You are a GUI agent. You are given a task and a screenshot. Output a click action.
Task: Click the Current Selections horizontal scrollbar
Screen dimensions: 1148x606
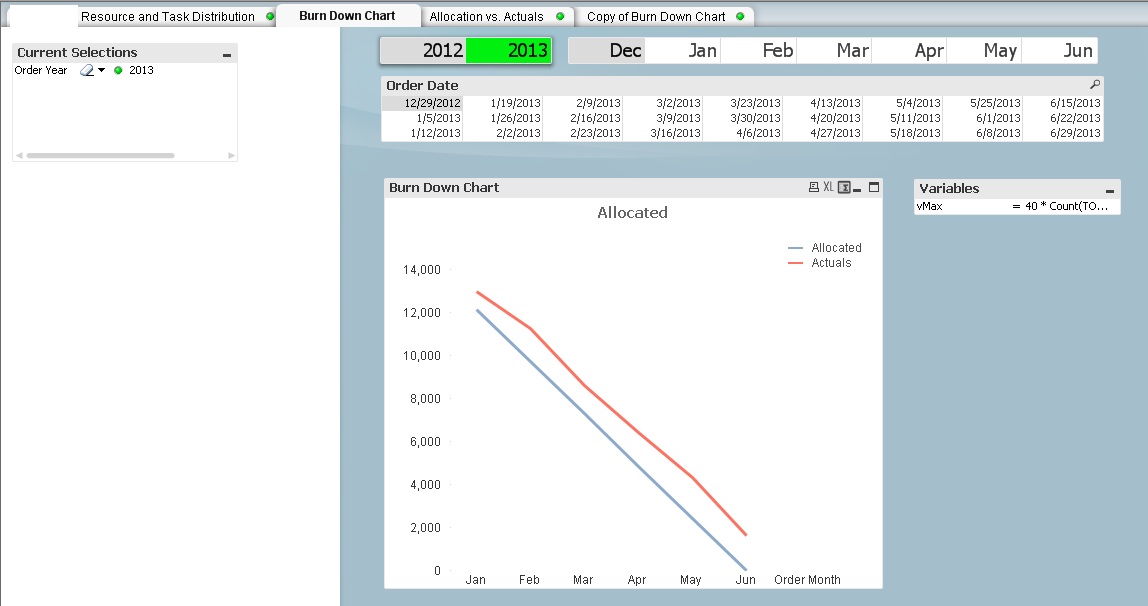pyautogui.click(x=100, y=155)
